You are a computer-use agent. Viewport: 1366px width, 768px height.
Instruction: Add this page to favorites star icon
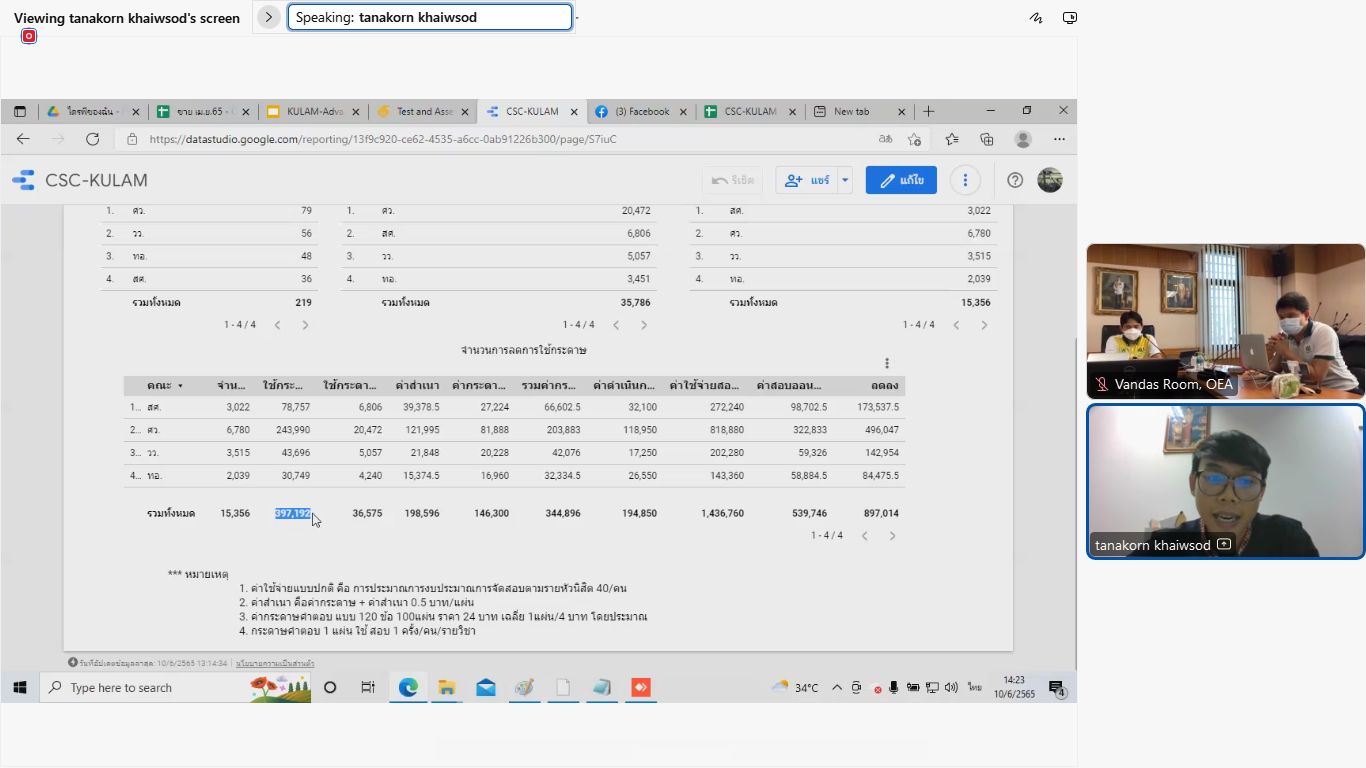click(x=914, y=139)
